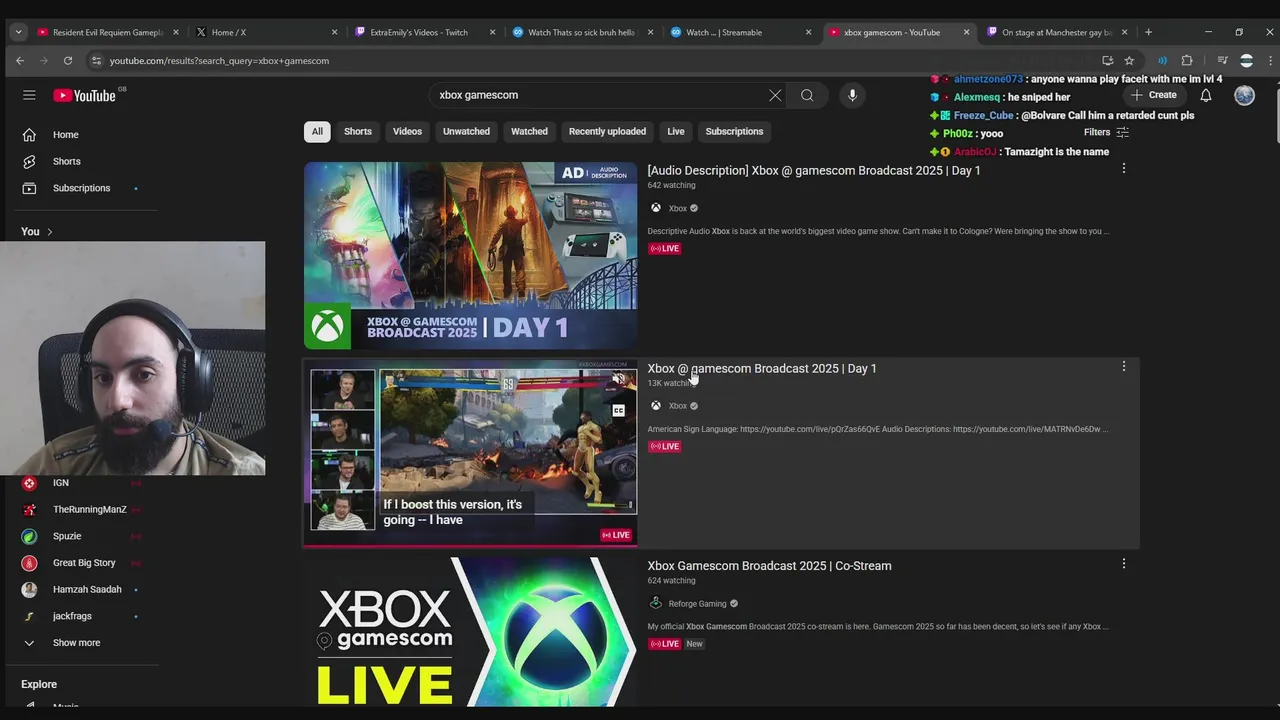The width and height of the screenshot is (1280, 720).
Task: Open Audio Description Xbox gamescom Broadcast title
Action: (x=814, y=170)
